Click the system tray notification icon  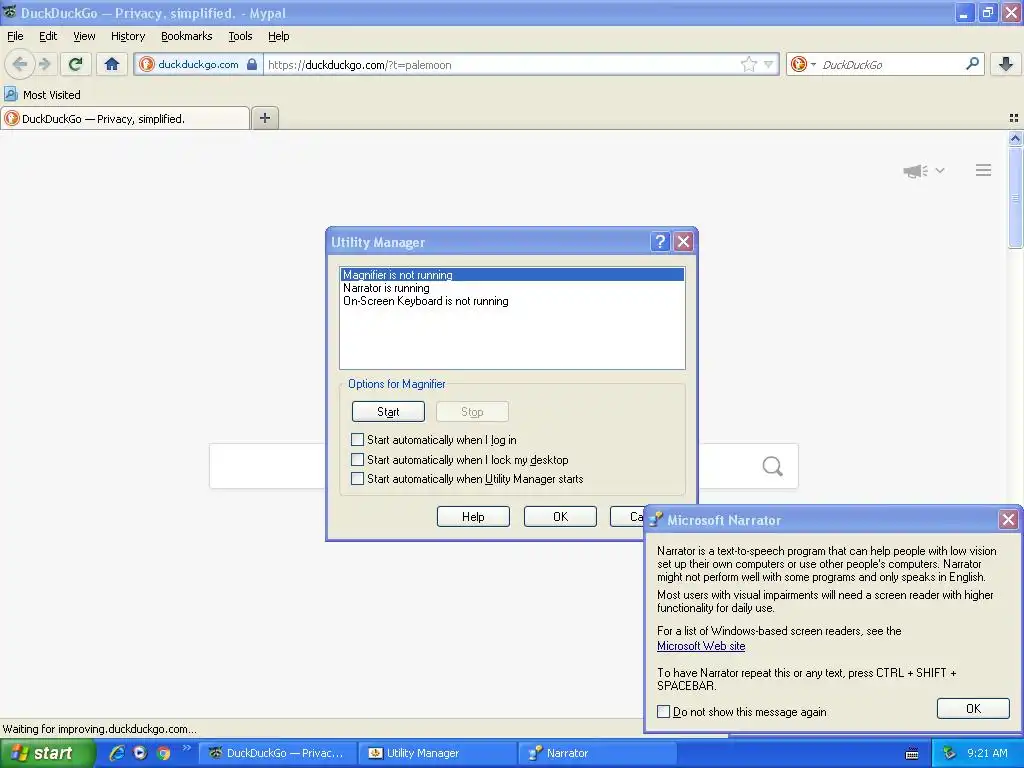coord(950,753)
